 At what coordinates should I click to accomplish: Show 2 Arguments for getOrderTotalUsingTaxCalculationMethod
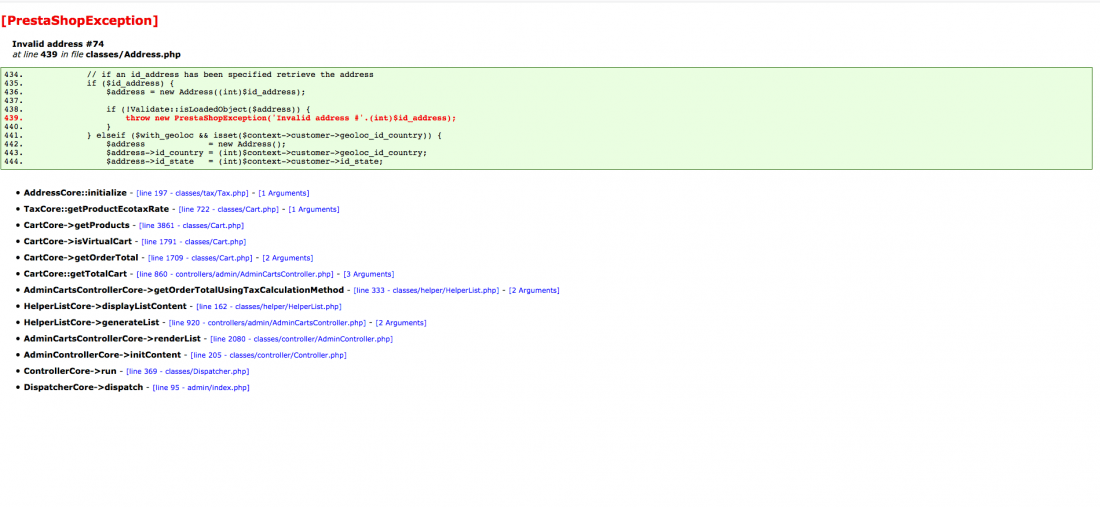click(534, 290)
